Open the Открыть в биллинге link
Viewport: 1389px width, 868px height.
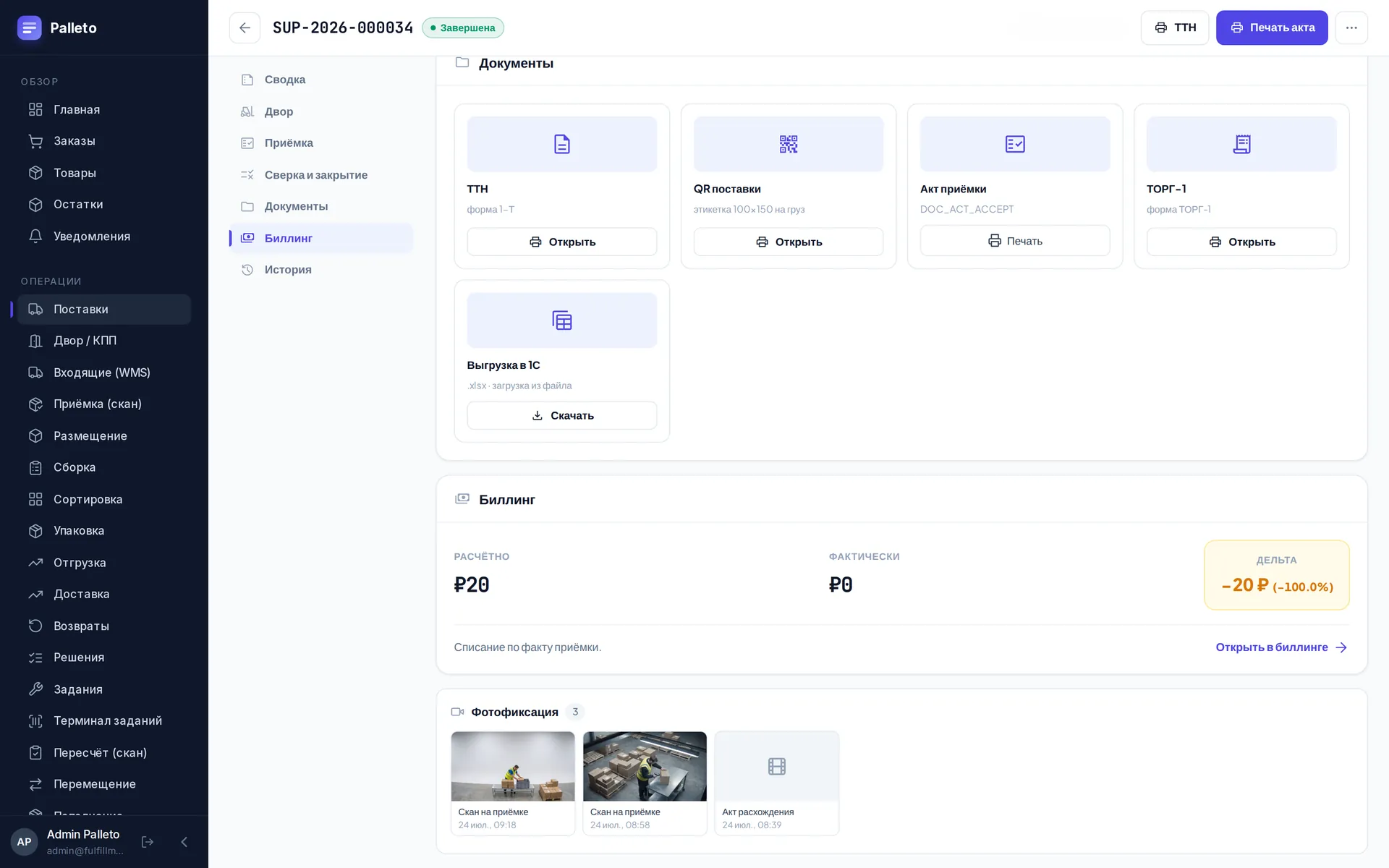click(x=1281, y=647)
